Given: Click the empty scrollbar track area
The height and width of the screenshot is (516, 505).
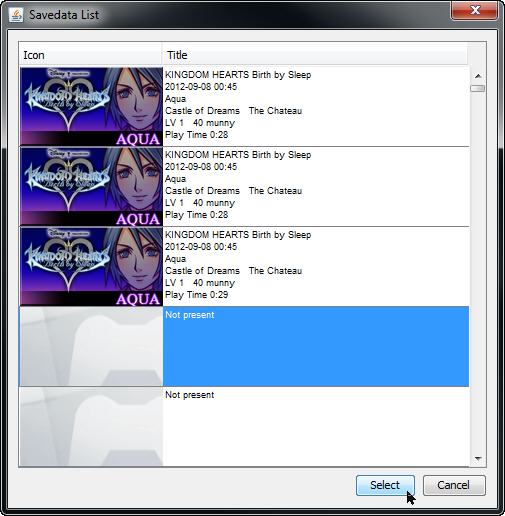Looking at the screenshot, I should click(x=478, y=273).
